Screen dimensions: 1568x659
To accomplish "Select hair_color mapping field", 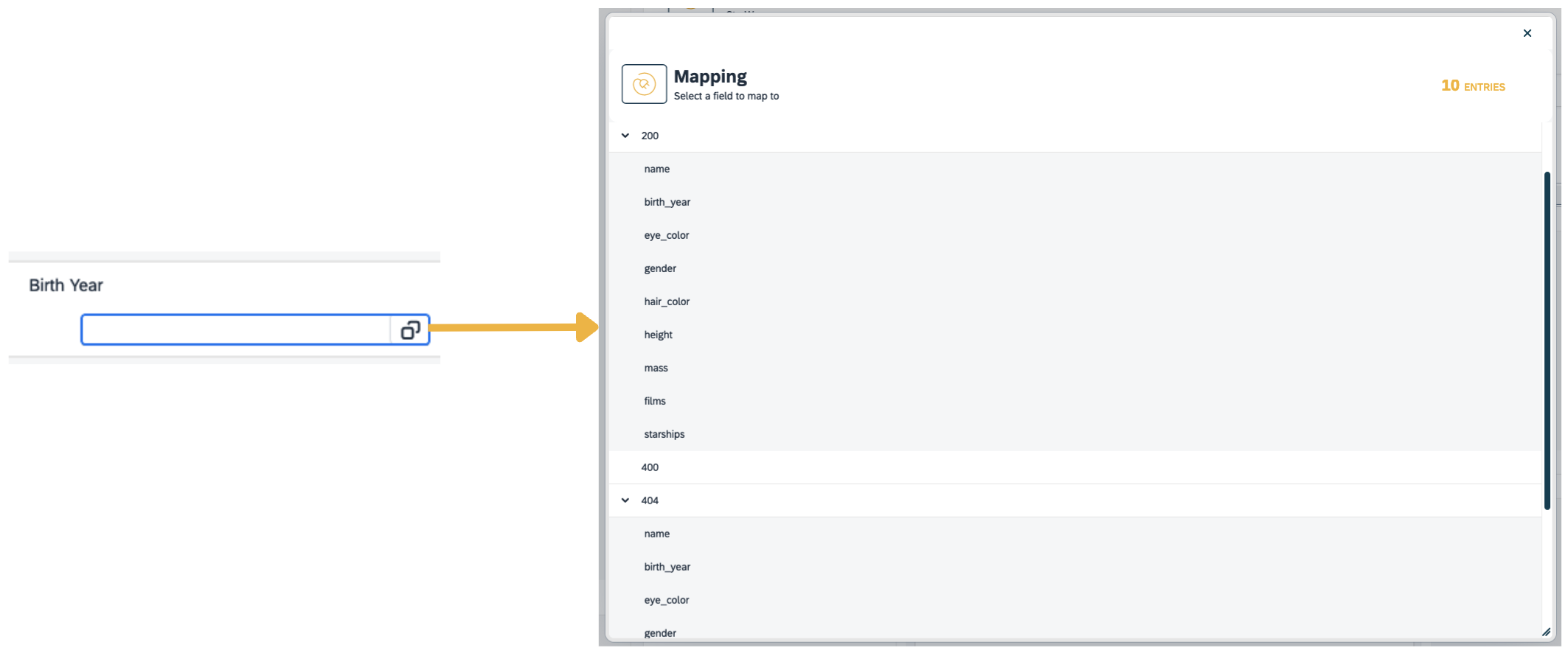I will [667, 301].
